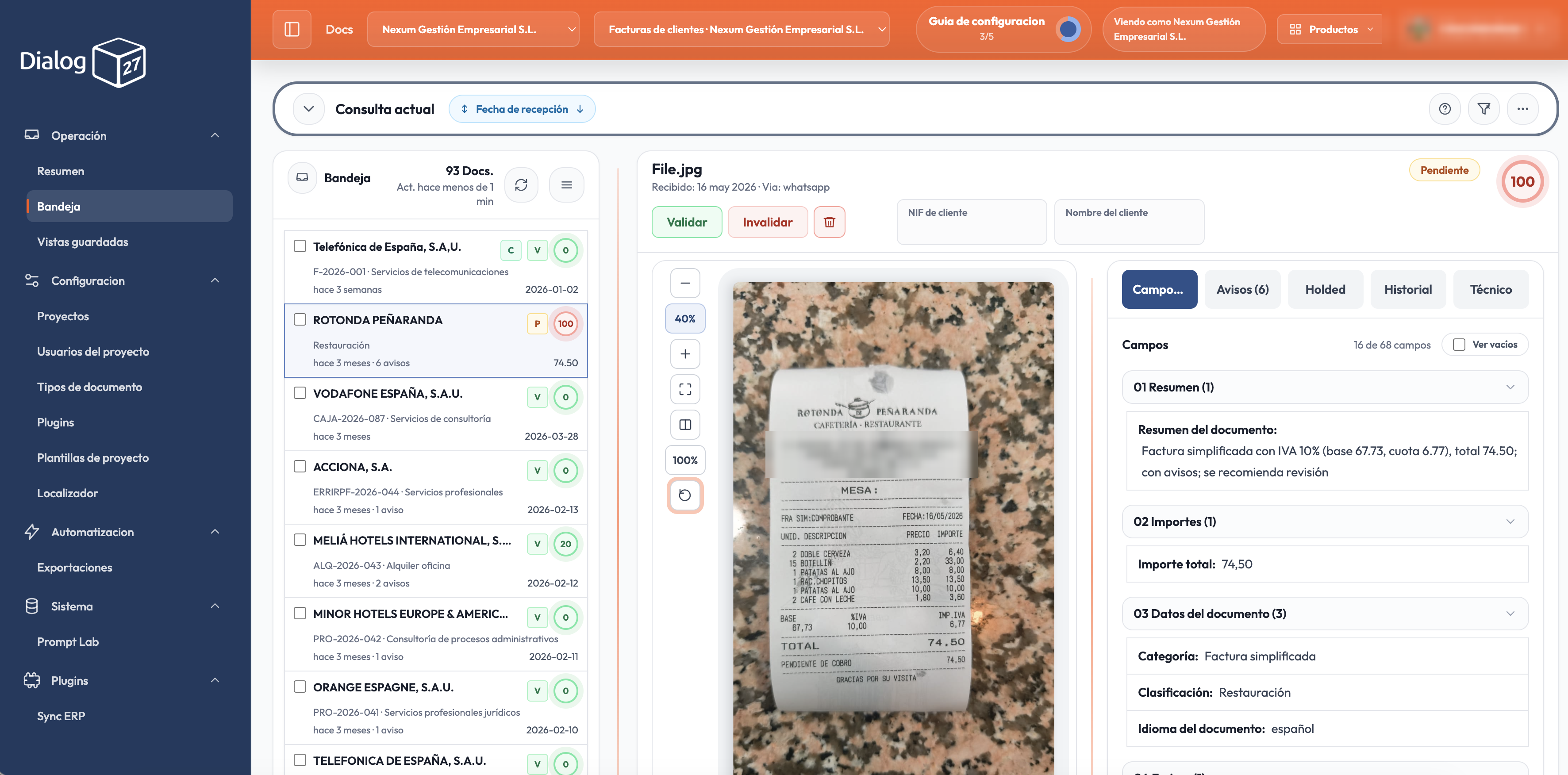1568x775 pixels.
Task: Click the Guia de configuracion progress circle
Action: coord(1068,29)
